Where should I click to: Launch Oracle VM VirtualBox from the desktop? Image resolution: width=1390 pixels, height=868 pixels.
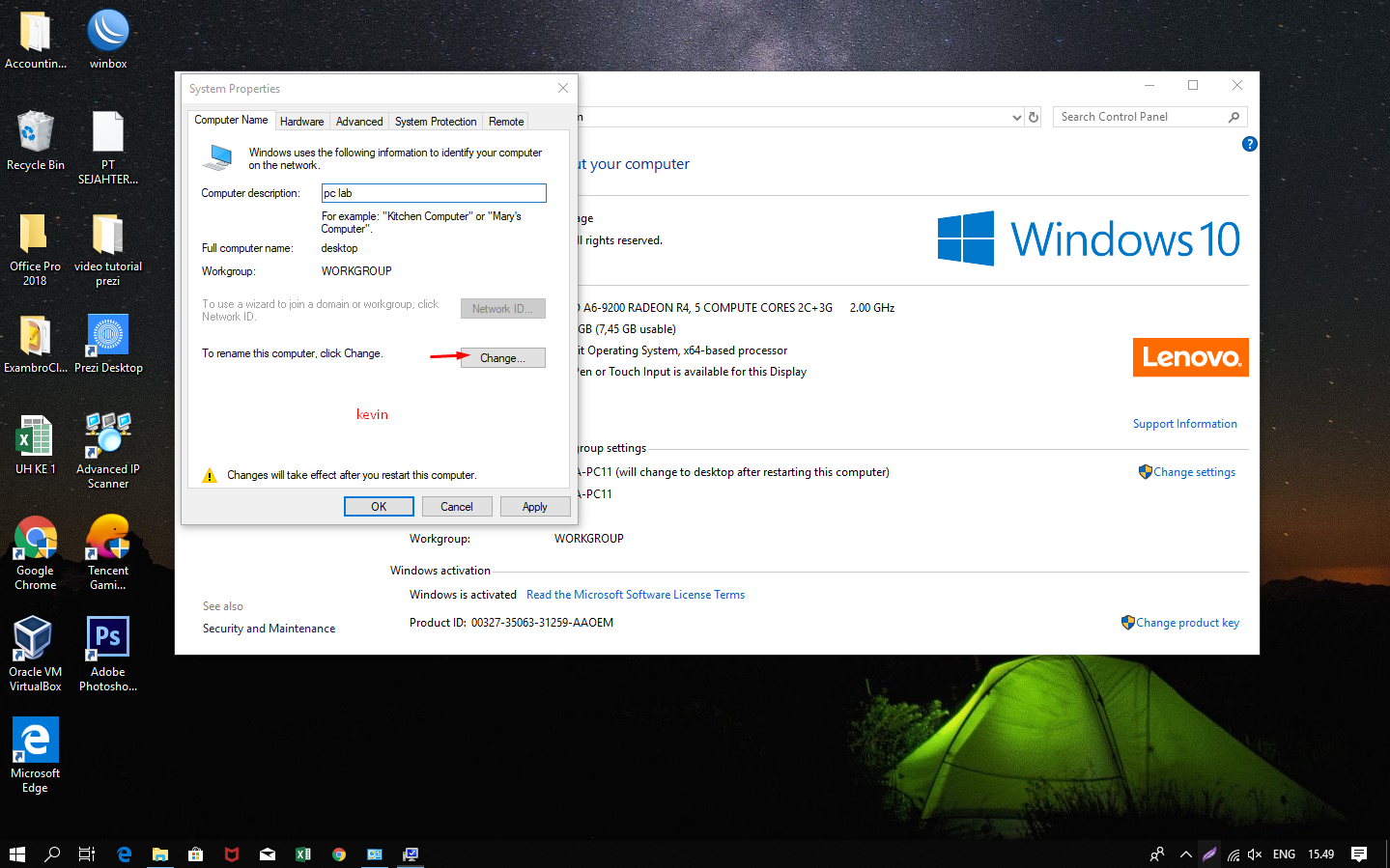(x=35, y=637)
